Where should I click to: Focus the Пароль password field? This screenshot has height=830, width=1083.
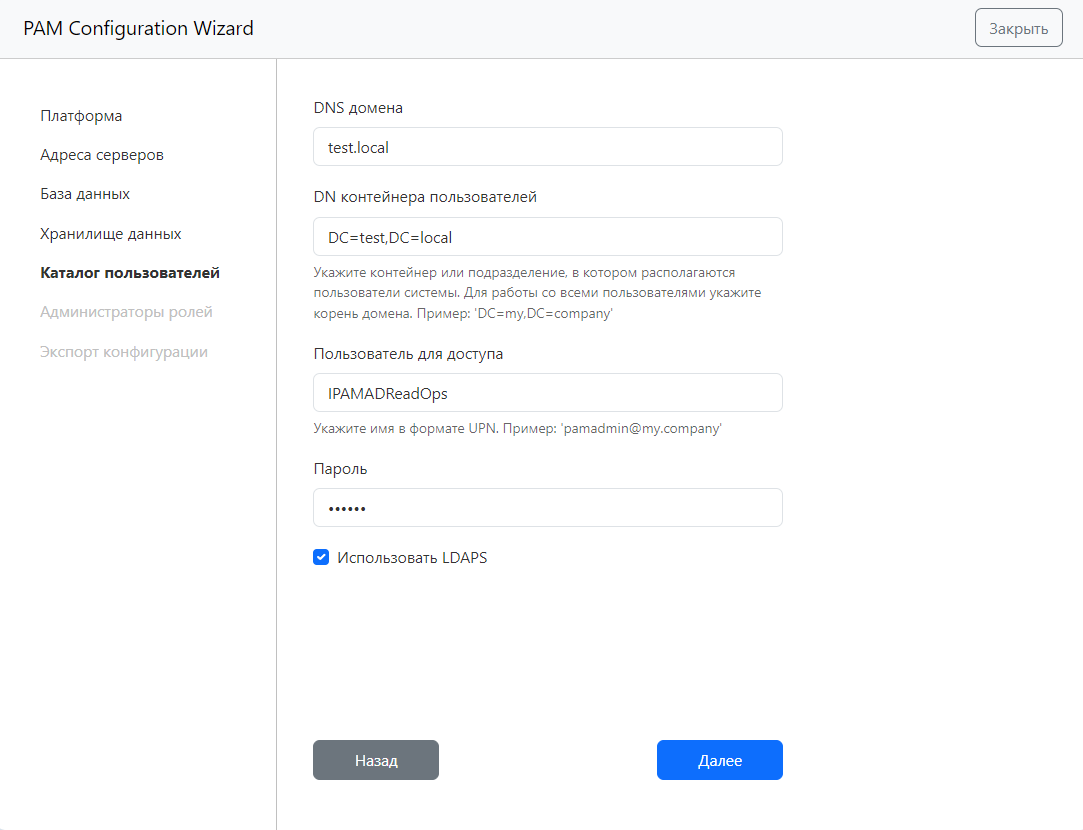(x=547, y=508)
